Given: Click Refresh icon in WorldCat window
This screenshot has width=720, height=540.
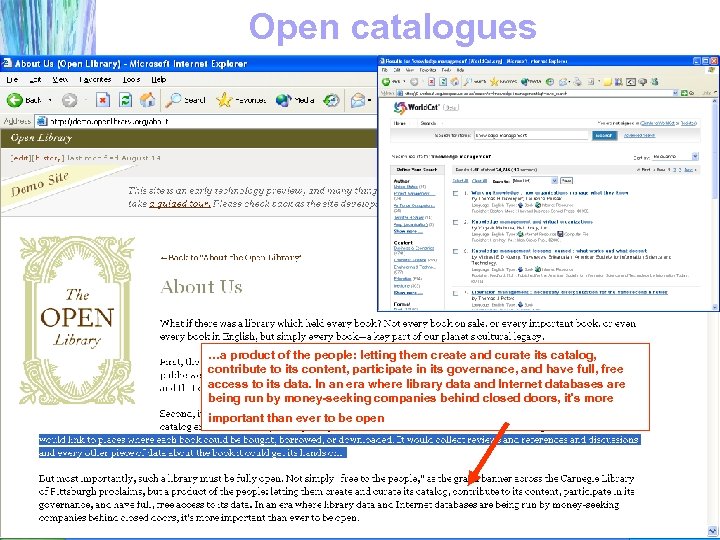Looking at the screenshot, I should click(x=443, y=82).
